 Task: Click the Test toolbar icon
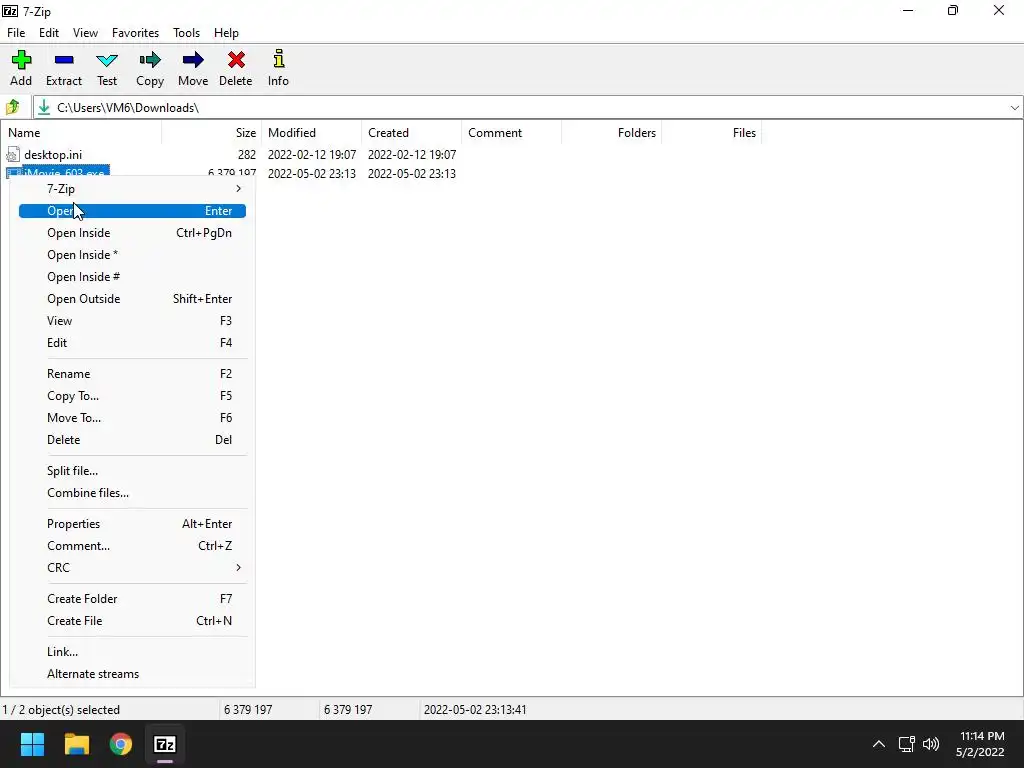coord(107,60)
